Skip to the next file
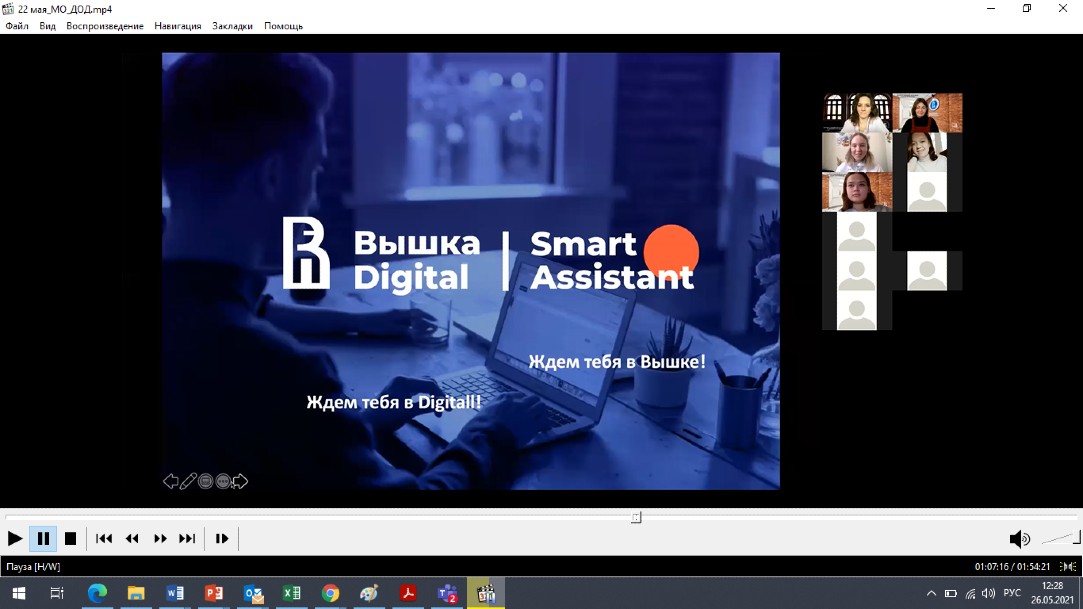The width and height of the screenshot is (1083, 609). pyautogui.click(x=187, y=539)
